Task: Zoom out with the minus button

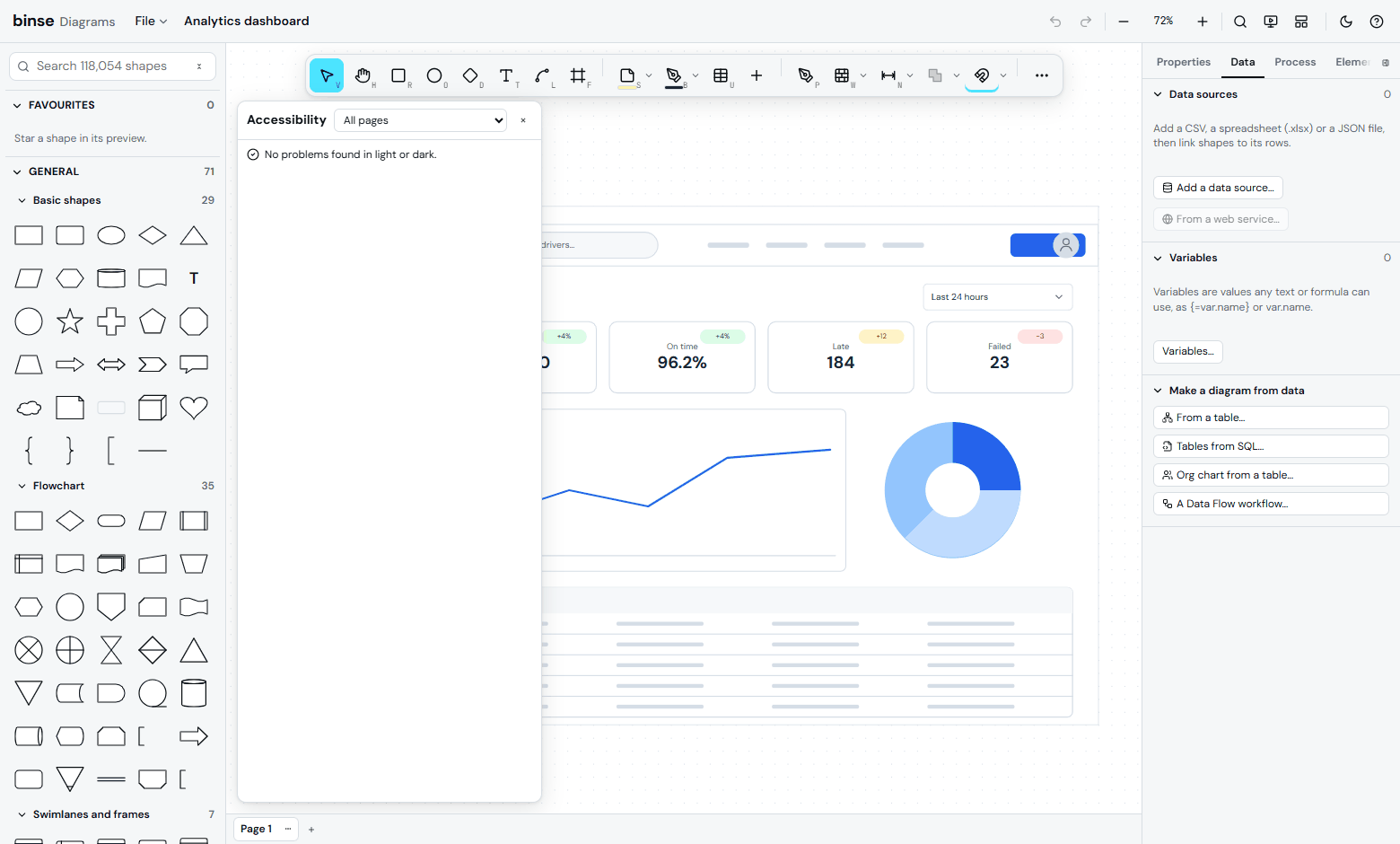Action: click(x=1124, y=22)
